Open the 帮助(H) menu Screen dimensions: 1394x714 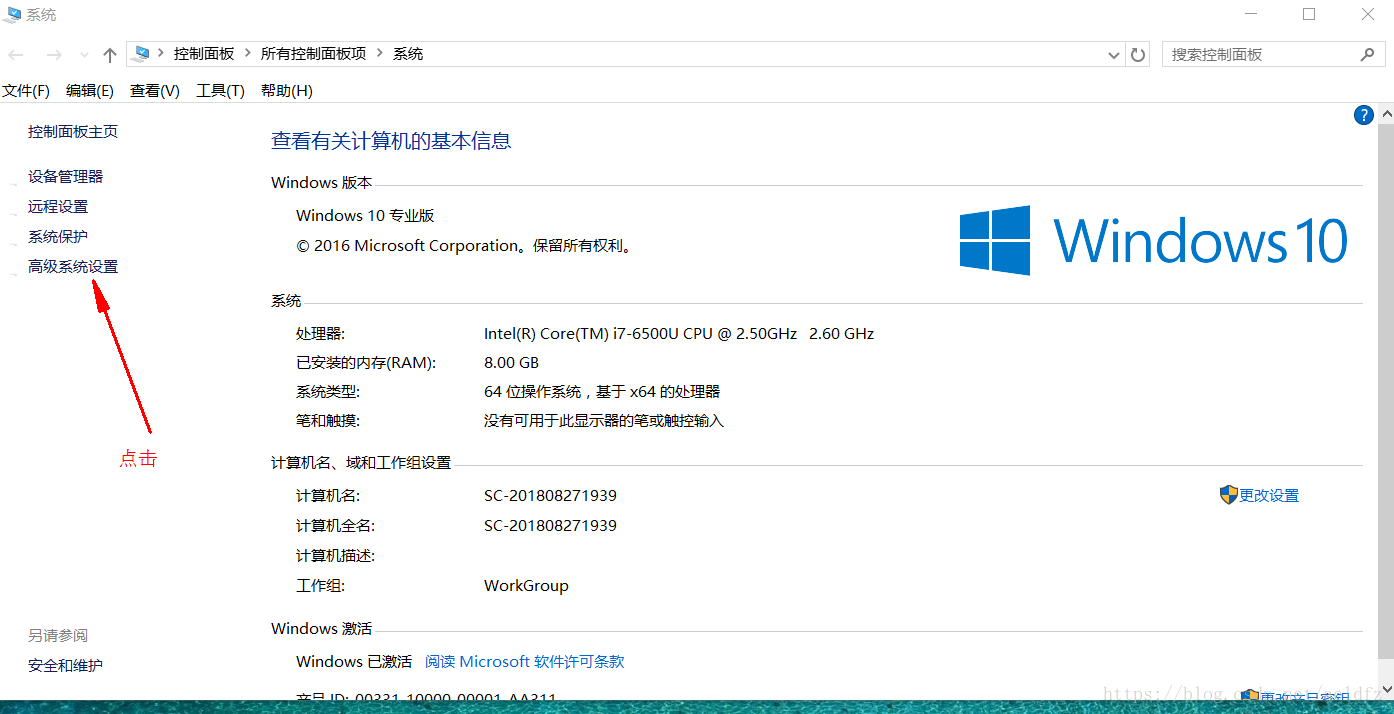(x=287, y=91)
